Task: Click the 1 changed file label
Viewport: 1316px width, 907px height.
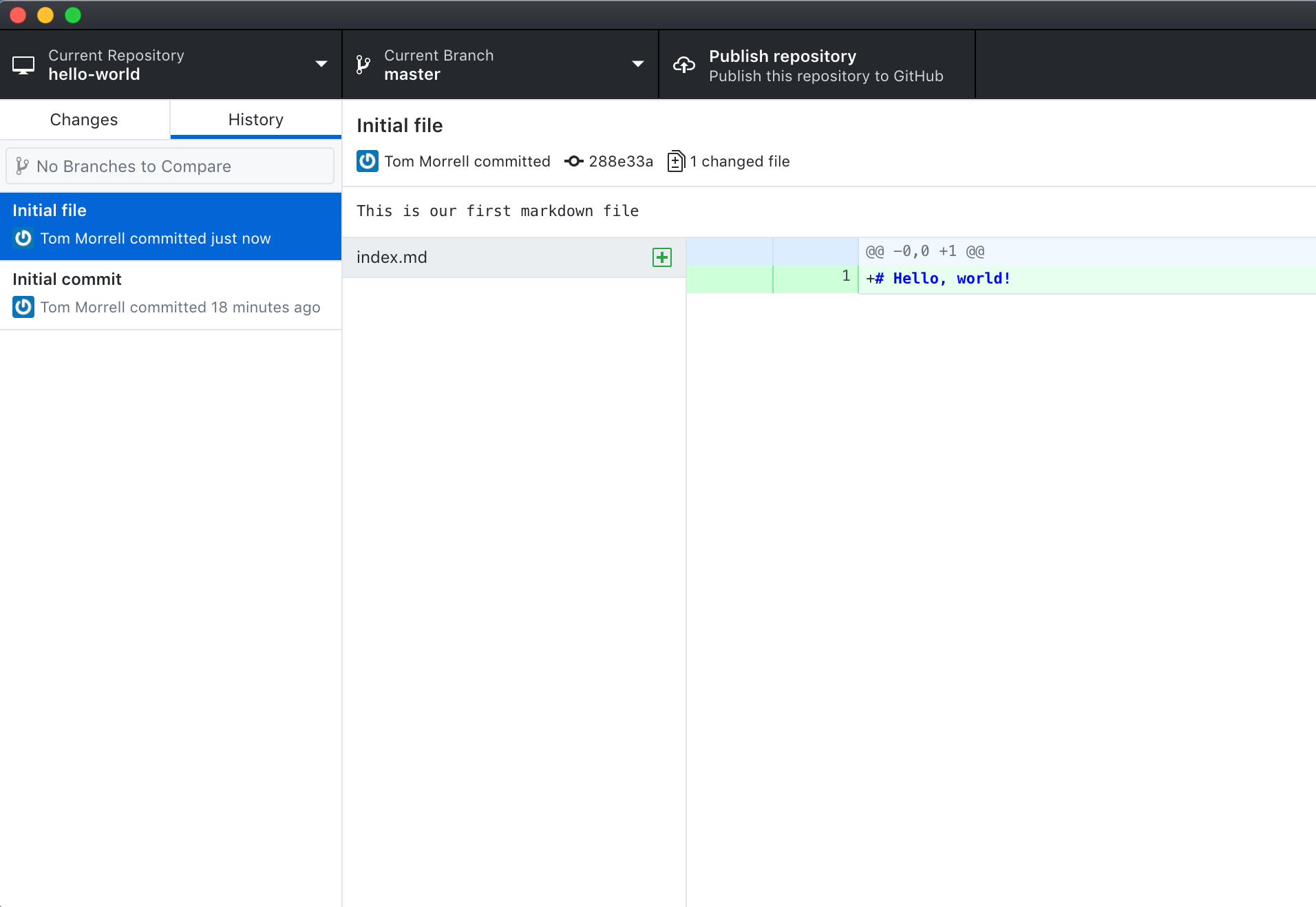Action: click(x=740, y=161)
